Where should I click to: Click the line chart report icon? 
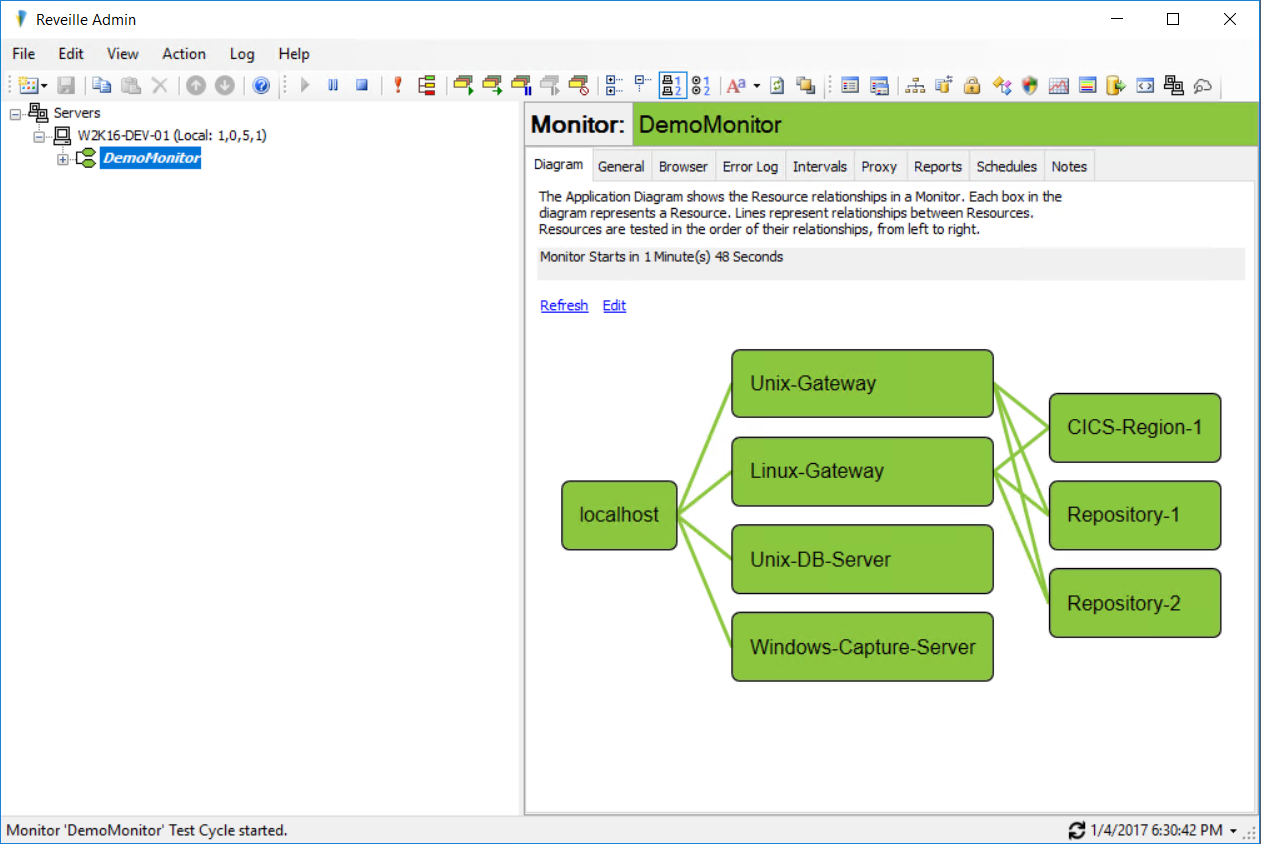pyautogui.click(x=1058, y=86)
